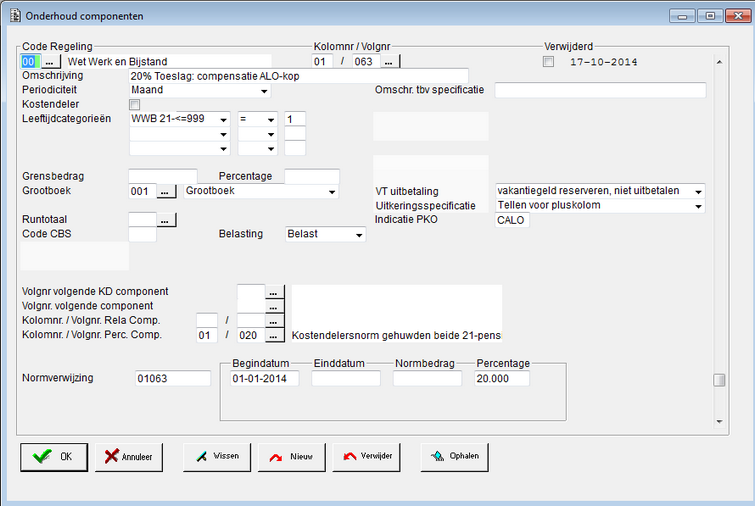The image size is (755, 506).
Task: Toggle the Kostendeler checkbox
Action: [x=135, y=104]
